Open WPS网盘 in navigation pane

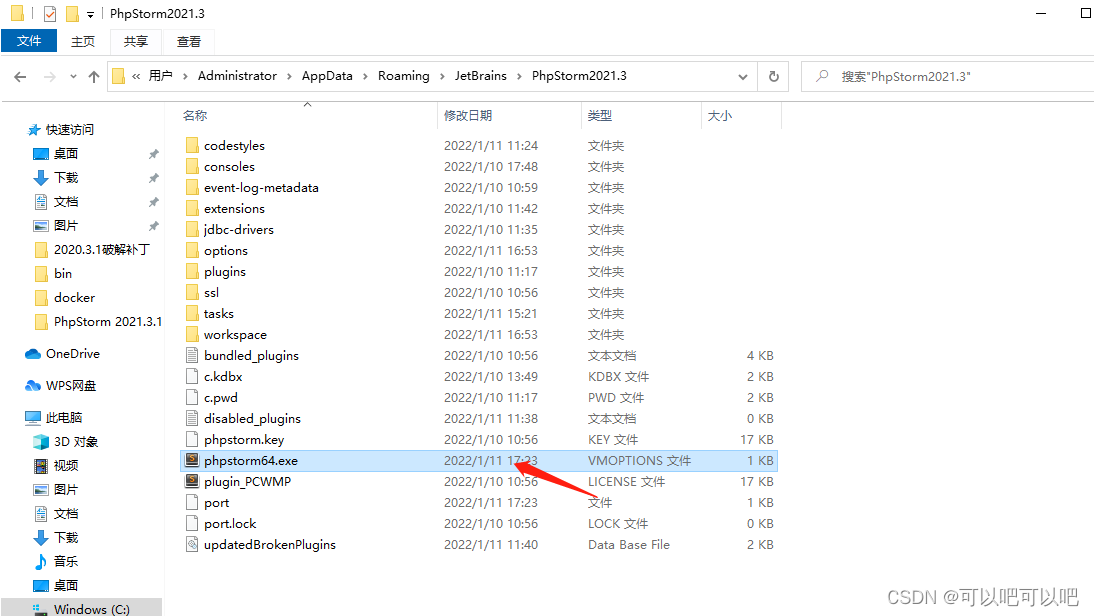70,385
